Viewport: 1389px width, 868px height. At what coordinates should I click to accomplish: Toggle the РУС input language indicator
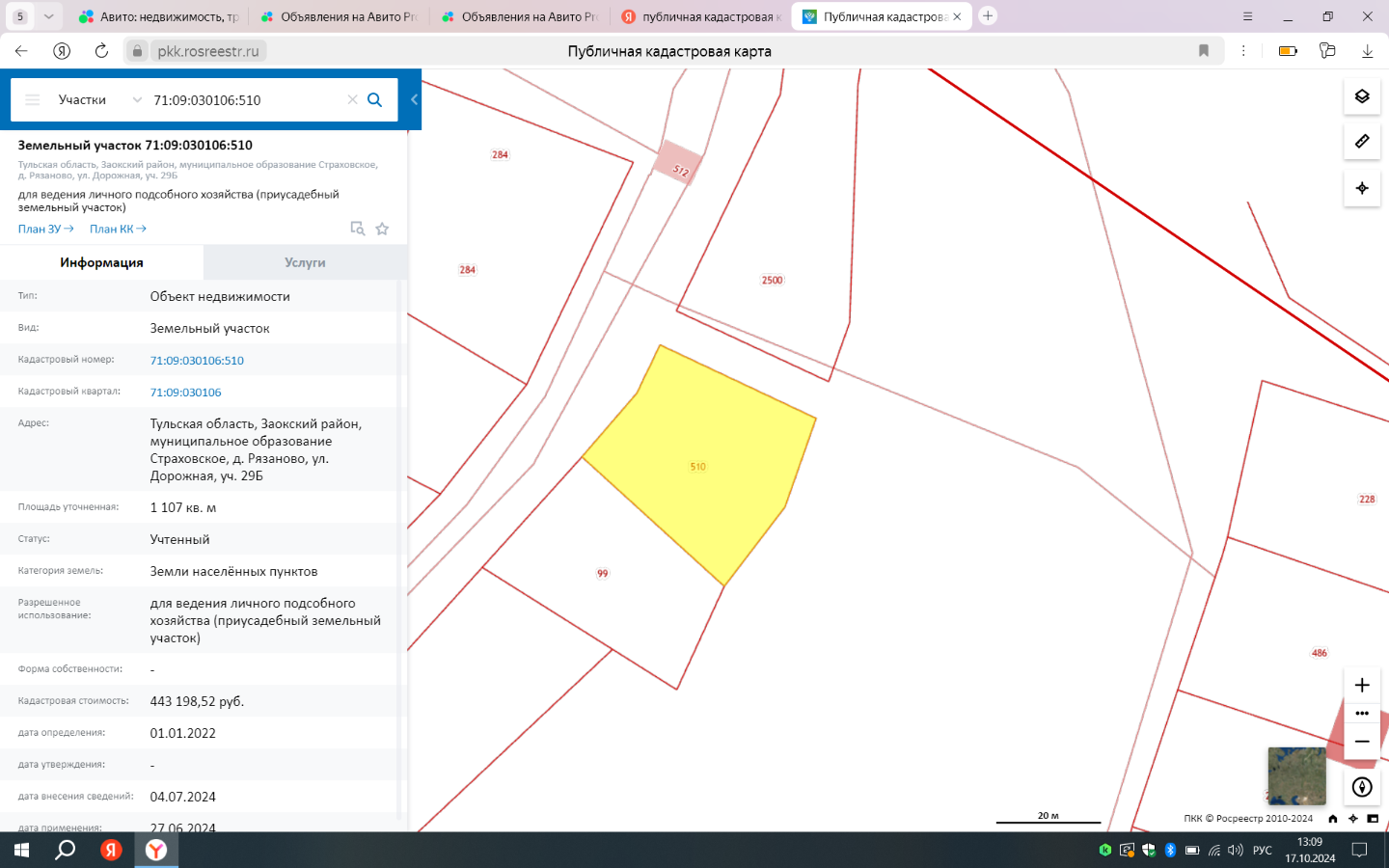(1262, 851)
